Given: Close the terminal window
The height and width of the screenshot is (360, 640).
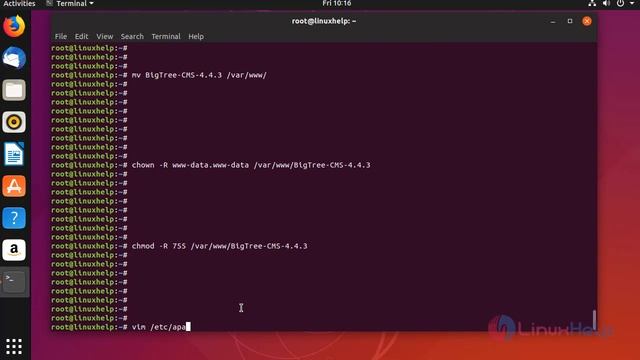Looking at the screenshot, I should tap(587, 21).
